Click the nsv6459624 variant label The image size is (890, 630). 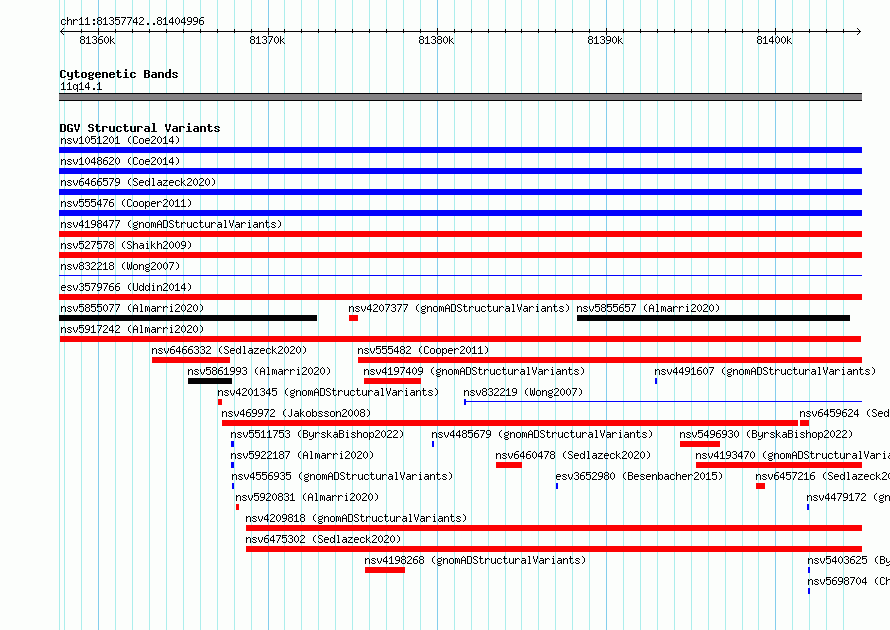click(x=844, y=413)
